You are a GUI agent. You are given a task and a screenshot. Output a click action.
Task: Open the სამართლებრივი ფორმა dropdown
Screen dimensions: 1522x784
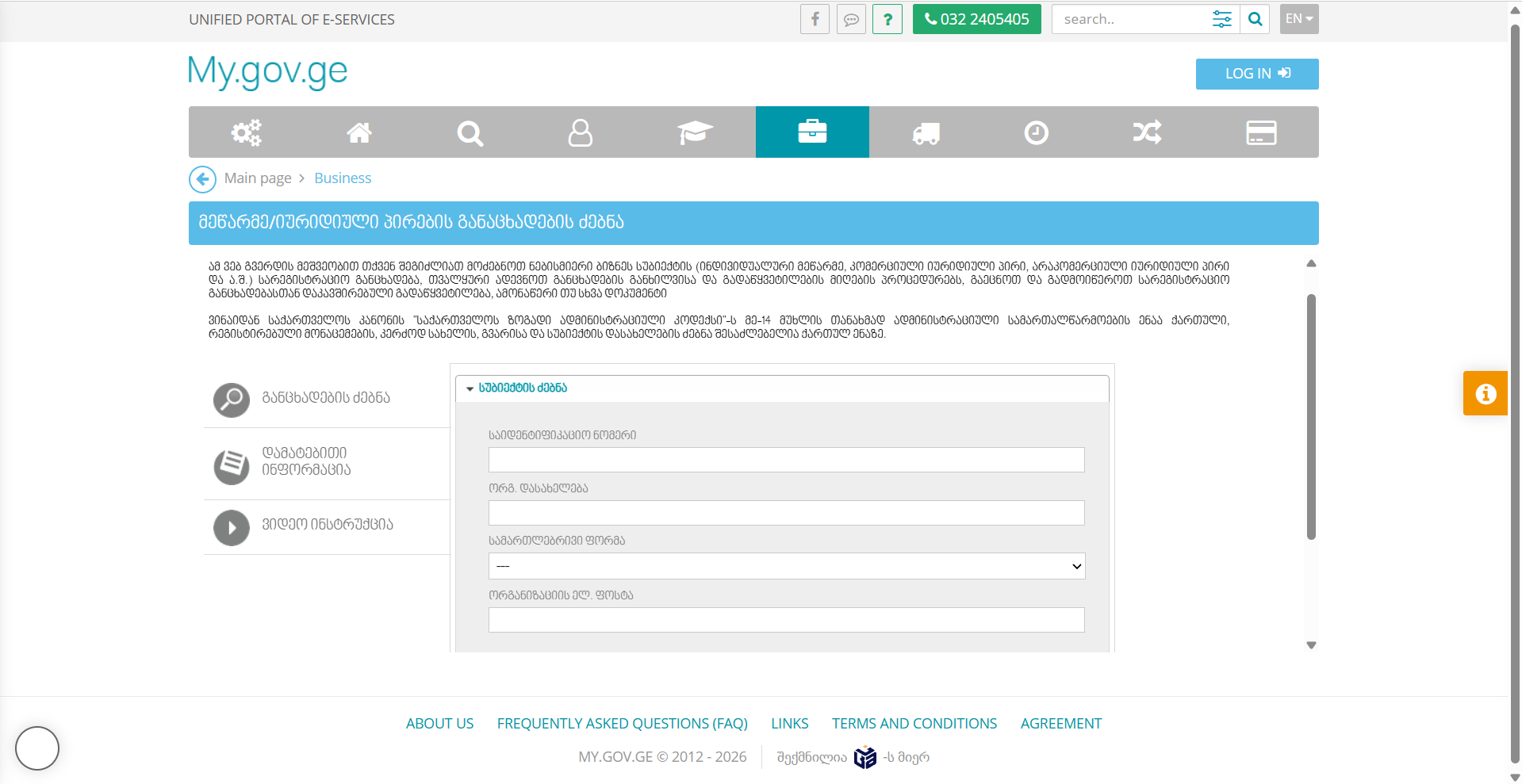[786, 566]
